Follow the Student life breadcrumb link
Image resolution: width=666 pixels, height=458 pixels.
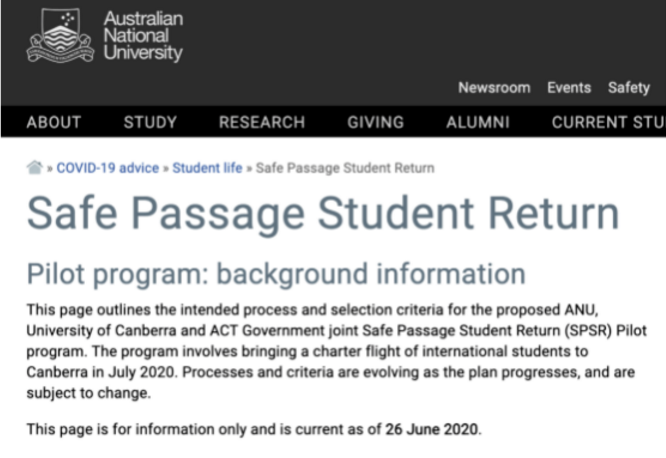point(207,168)
